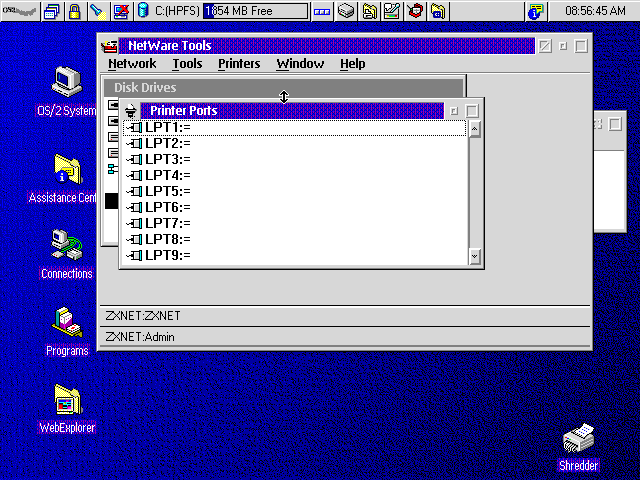Click the WarpCenter tray selector button
The width and height of the screenshot is (640, 480).
[322, 11]
